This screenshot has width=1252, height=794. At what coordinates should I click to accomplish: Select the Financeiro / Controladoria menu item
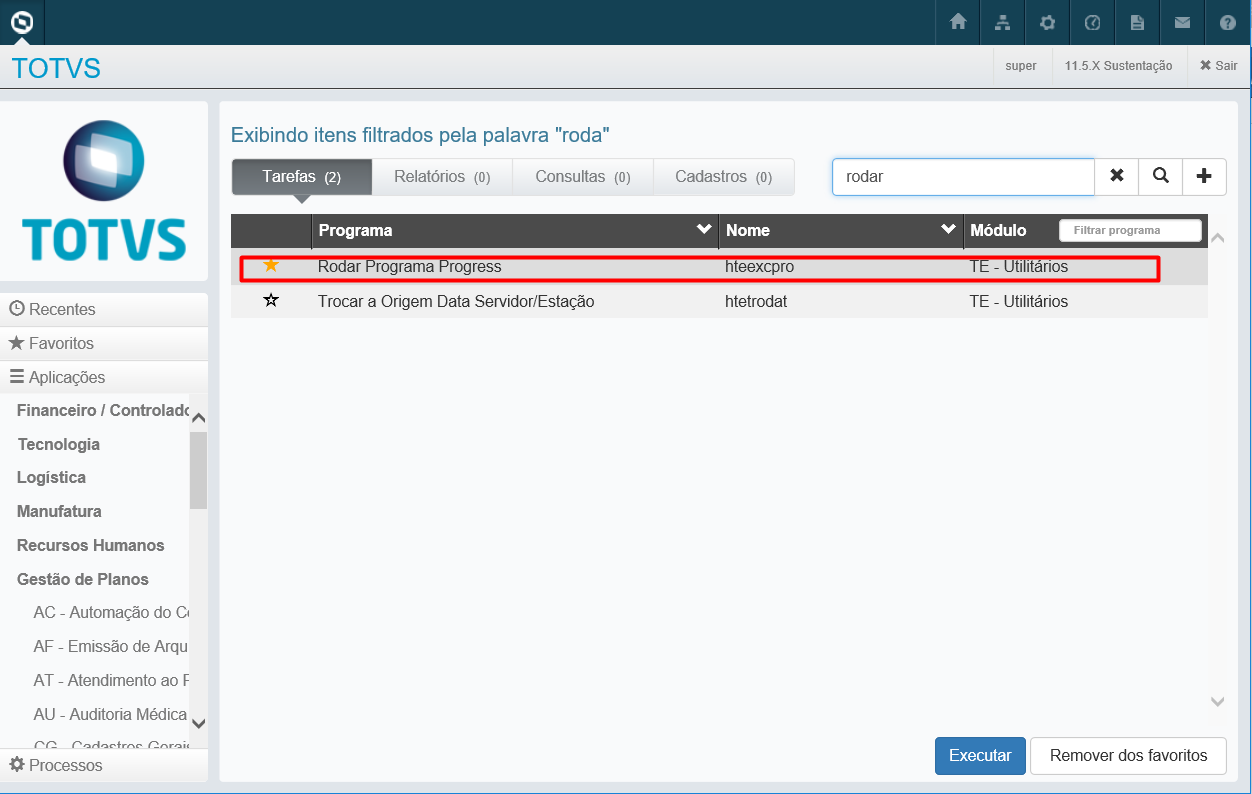(103, 410)
